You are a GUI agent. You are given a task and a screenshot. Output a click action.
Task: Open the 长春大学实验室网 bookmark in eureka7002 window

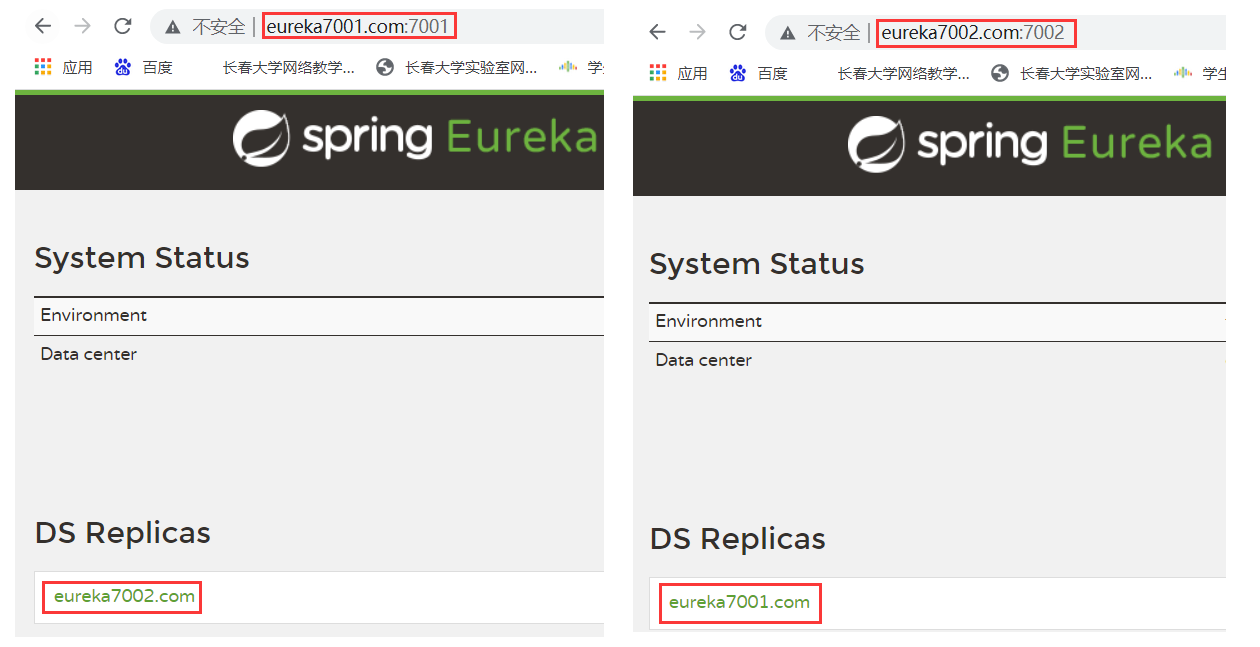coord(1072,73)
